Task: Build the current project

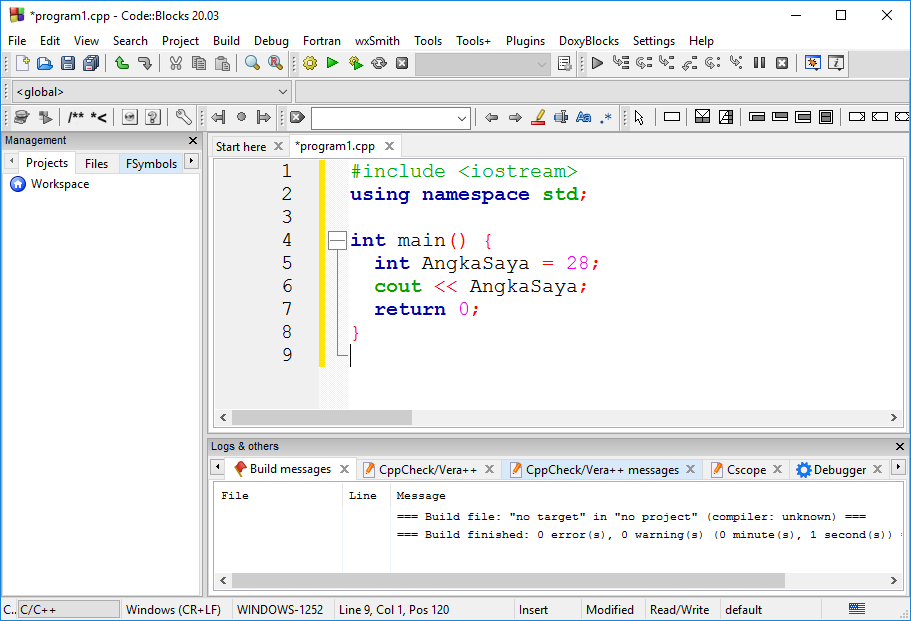Action: (x=310, y=62)
